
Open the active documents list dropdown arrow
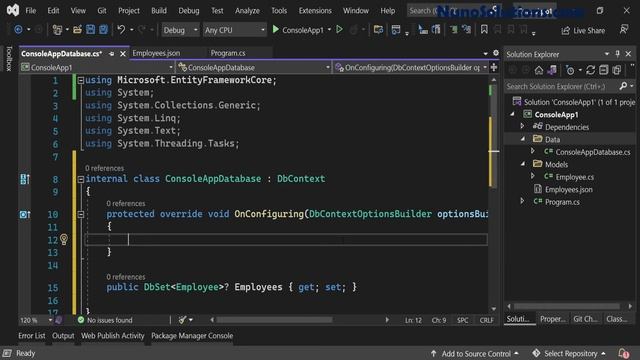[485, 53]
